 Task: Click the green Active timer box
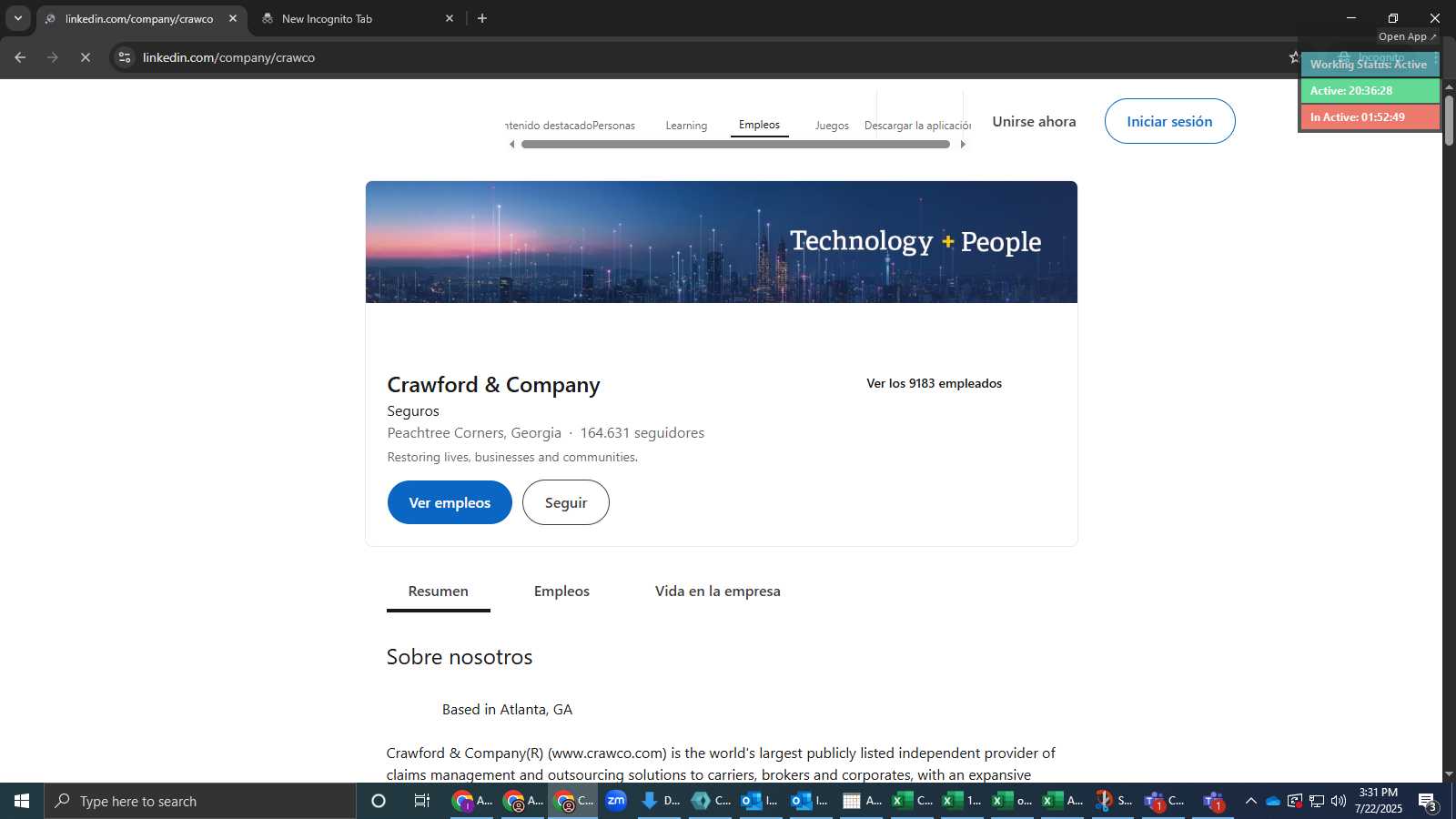(x=1369, y=91)
